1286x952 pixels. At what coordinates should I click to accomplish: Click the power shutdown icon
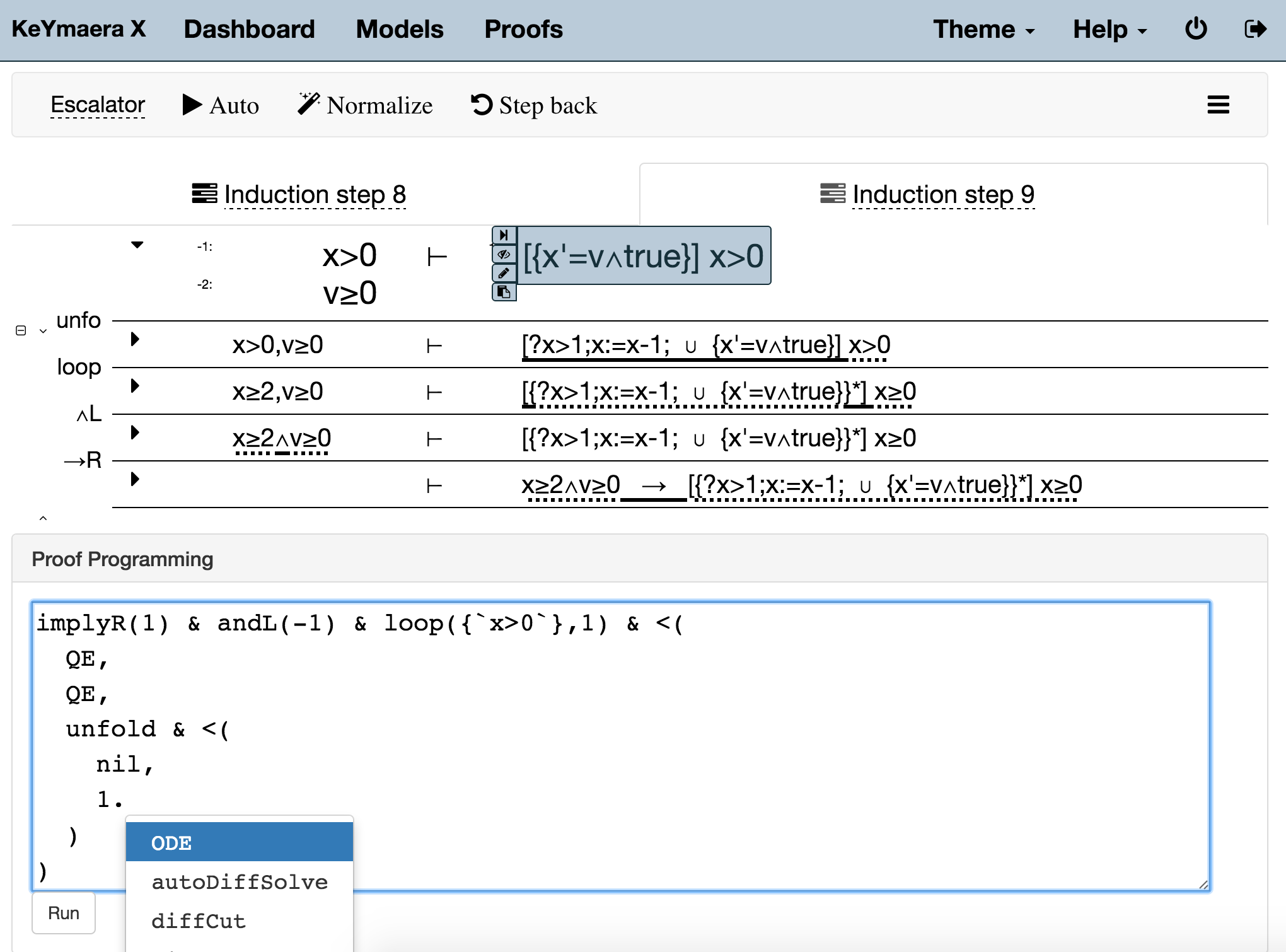click(1195, 29)
